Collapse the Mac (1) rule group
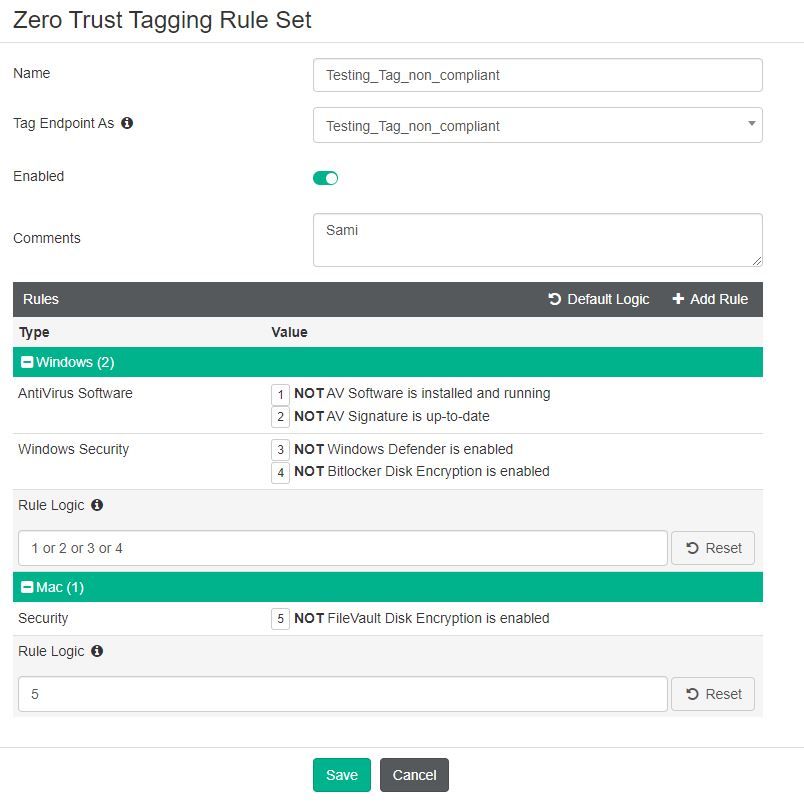Screen dimensions: 804x807 pyautogui.click(x=27, y=587)
